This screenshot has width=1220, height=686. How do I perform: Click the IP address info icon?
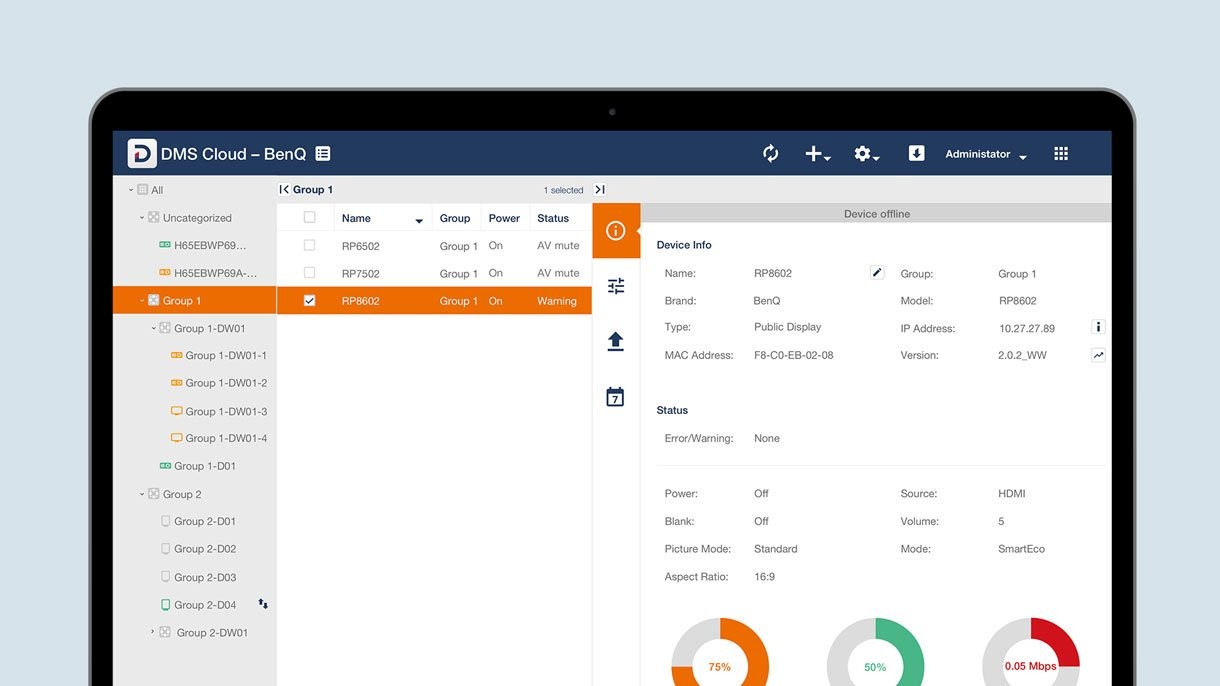click(1097, 327)
